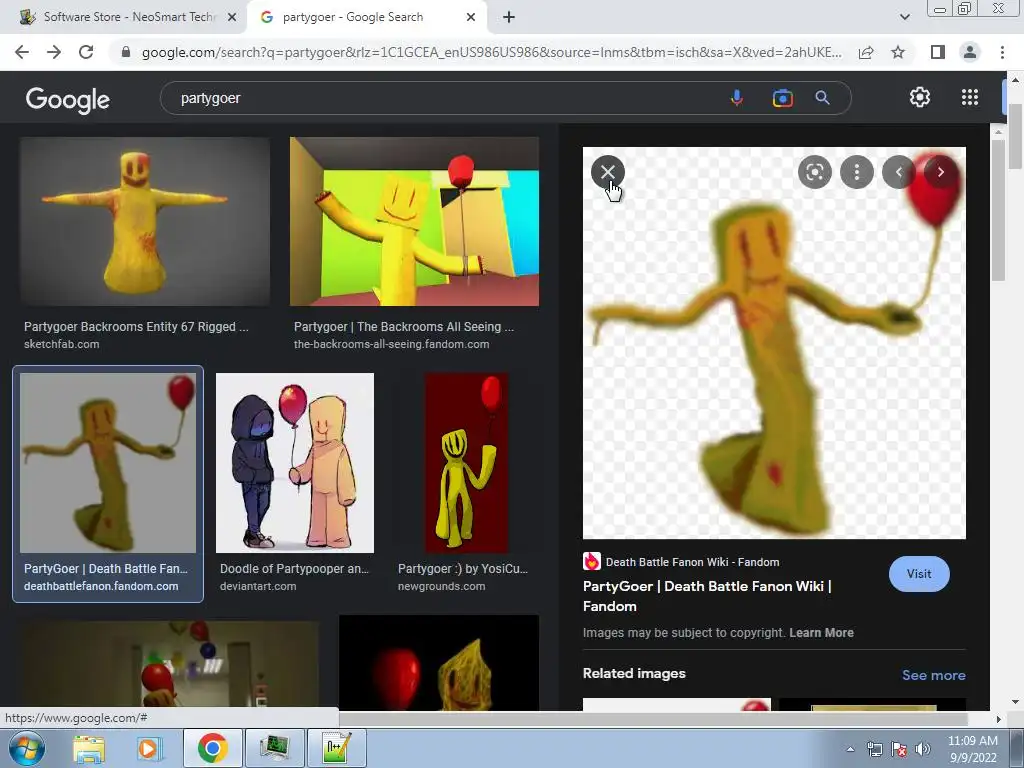Open the Backrooms All Seeing fandom thumbnail
This screenshot has width=1024, height=768.
click(414, 221)
